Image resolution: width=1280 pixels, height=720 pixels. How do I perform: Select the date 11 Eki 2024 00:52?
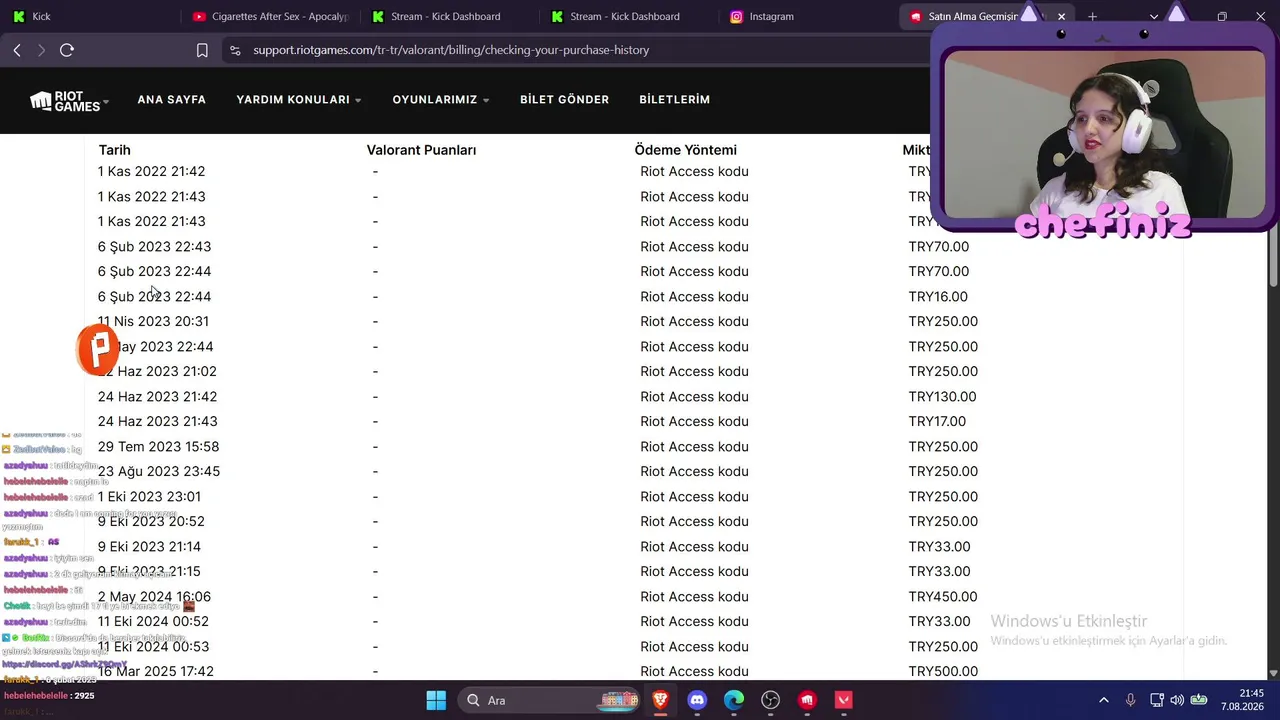[153, 621]
